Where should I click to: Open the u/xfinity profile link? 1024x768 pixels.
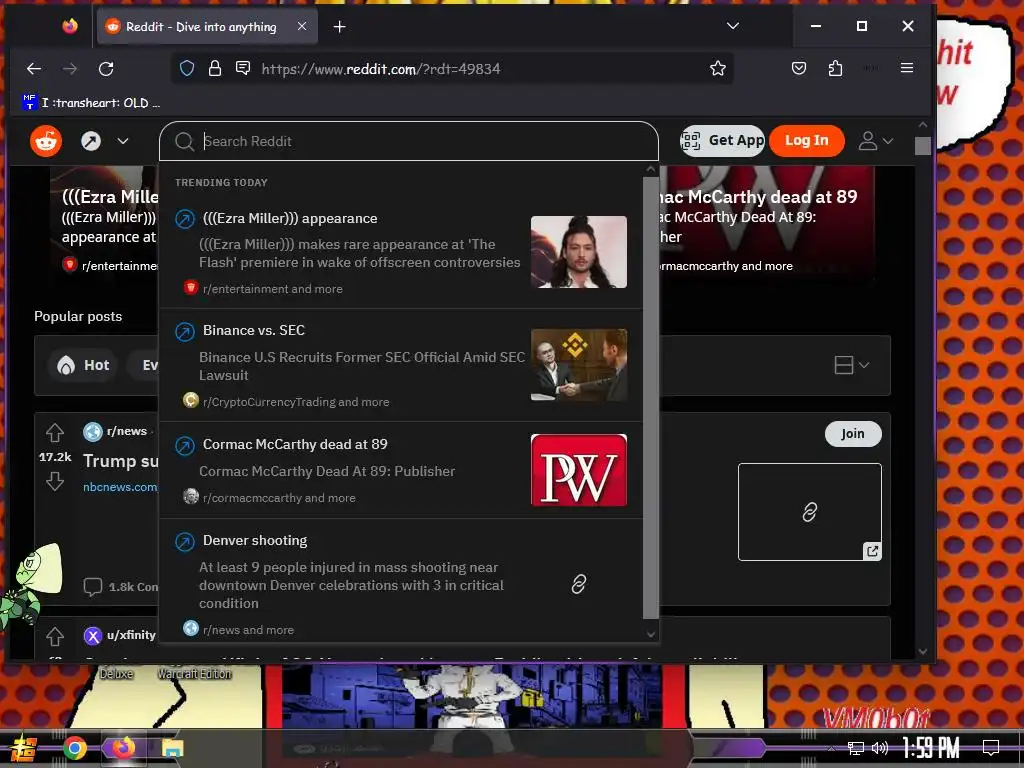click(131, 635)
